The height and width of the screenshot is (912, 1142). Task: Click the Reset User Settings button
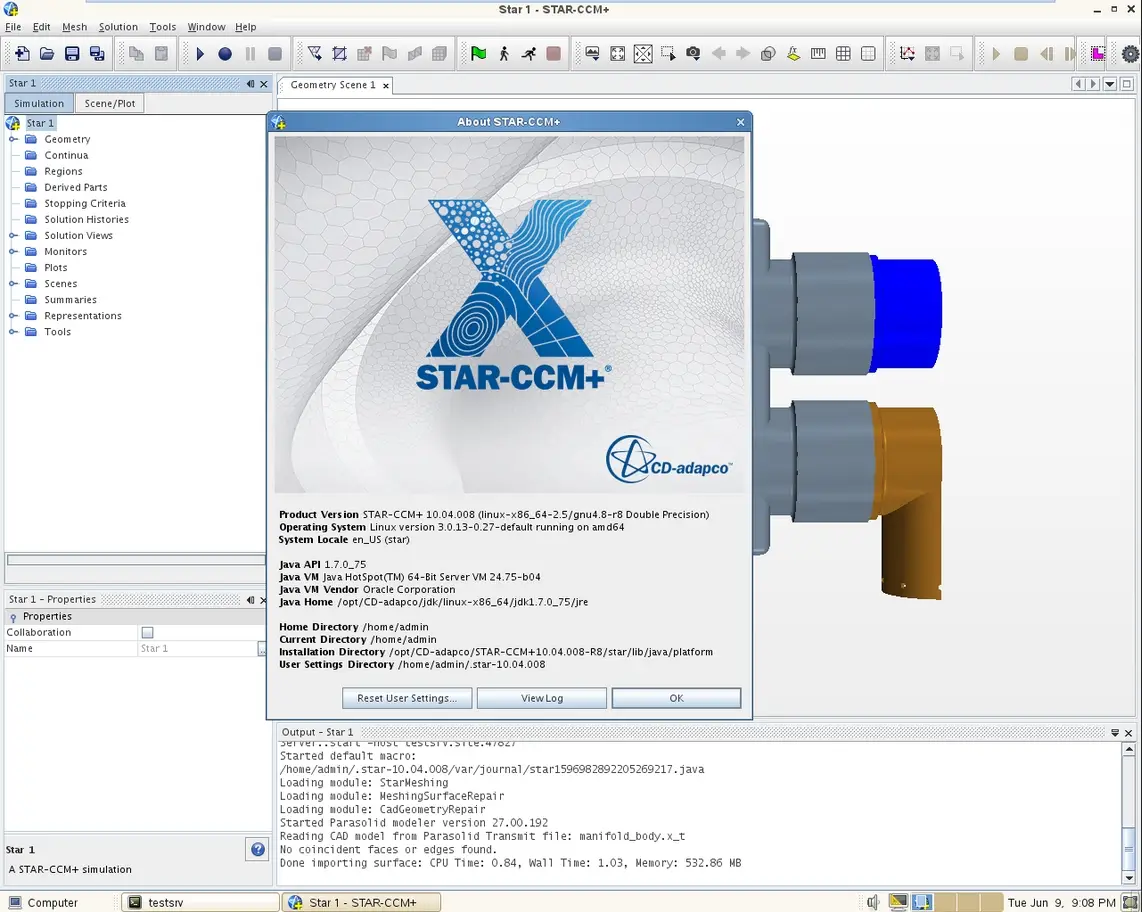click(x=407, y=698)
